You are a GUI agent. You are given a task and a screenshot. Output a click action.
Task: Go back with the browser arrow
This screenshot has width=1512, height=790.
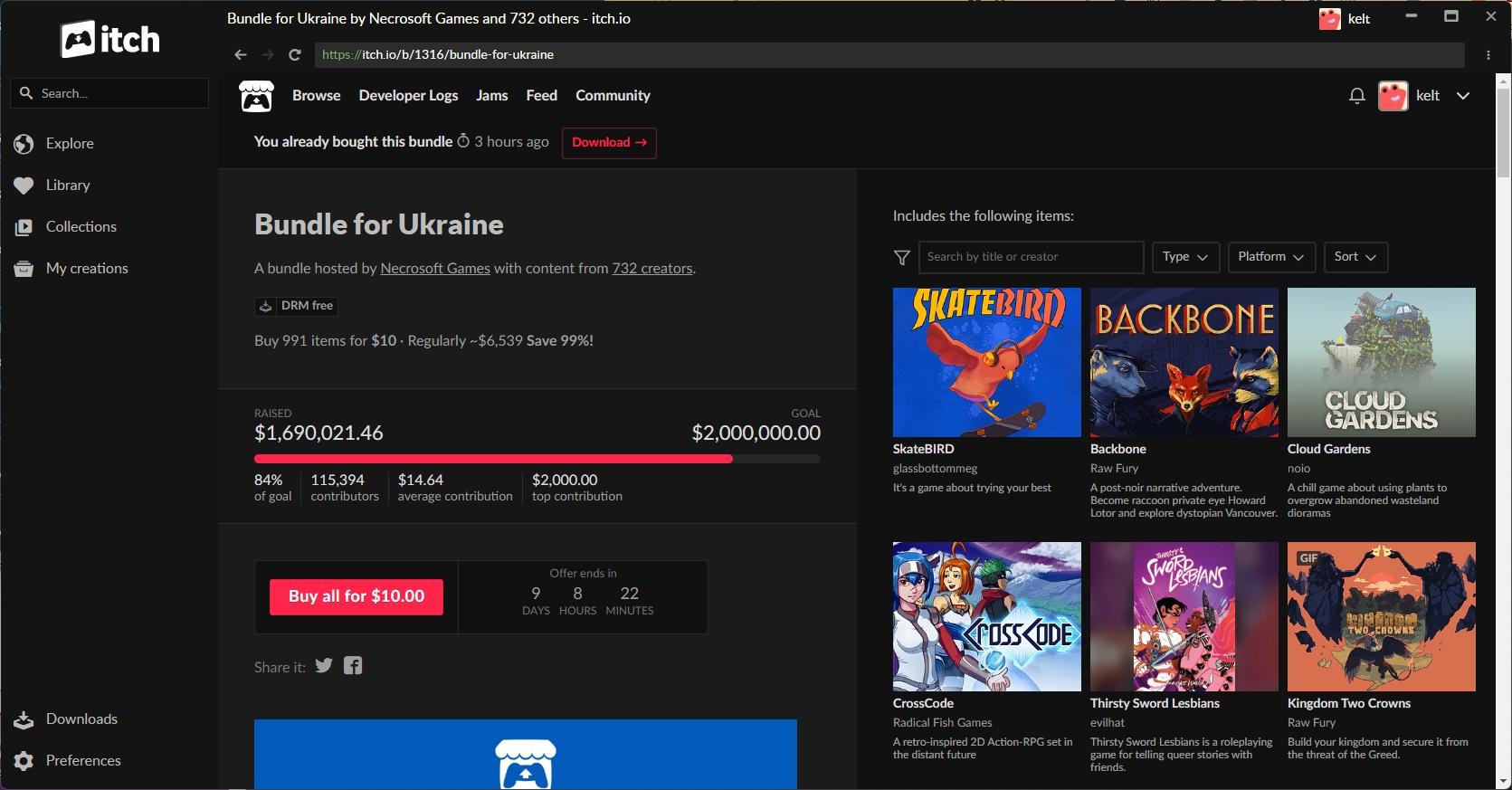tap(241, 54)
